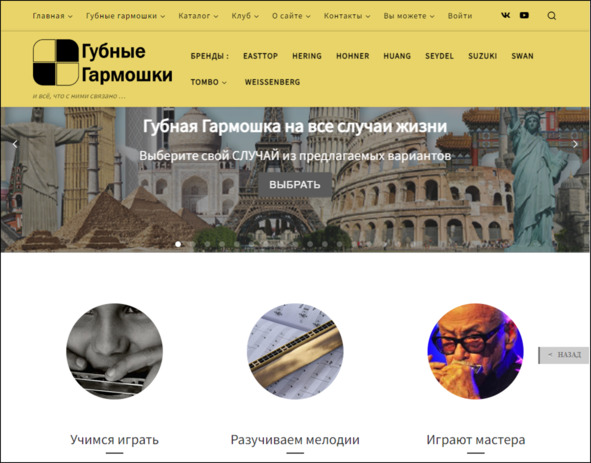The image size is (591, 463).
Task: Click the search magnifier icon
Action: [551, 16]
